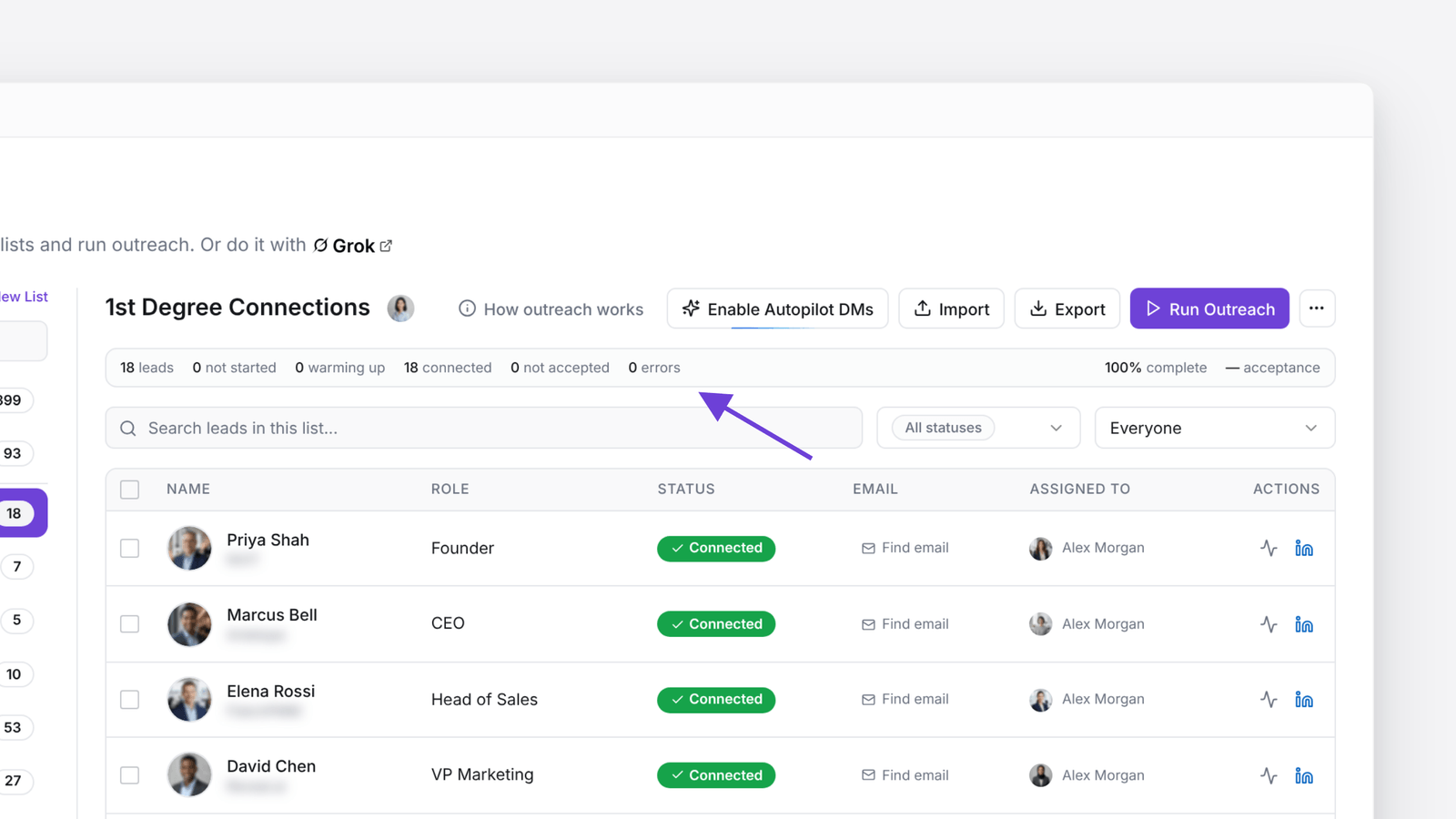Start Run Outreach

(x=1209, y=308)
